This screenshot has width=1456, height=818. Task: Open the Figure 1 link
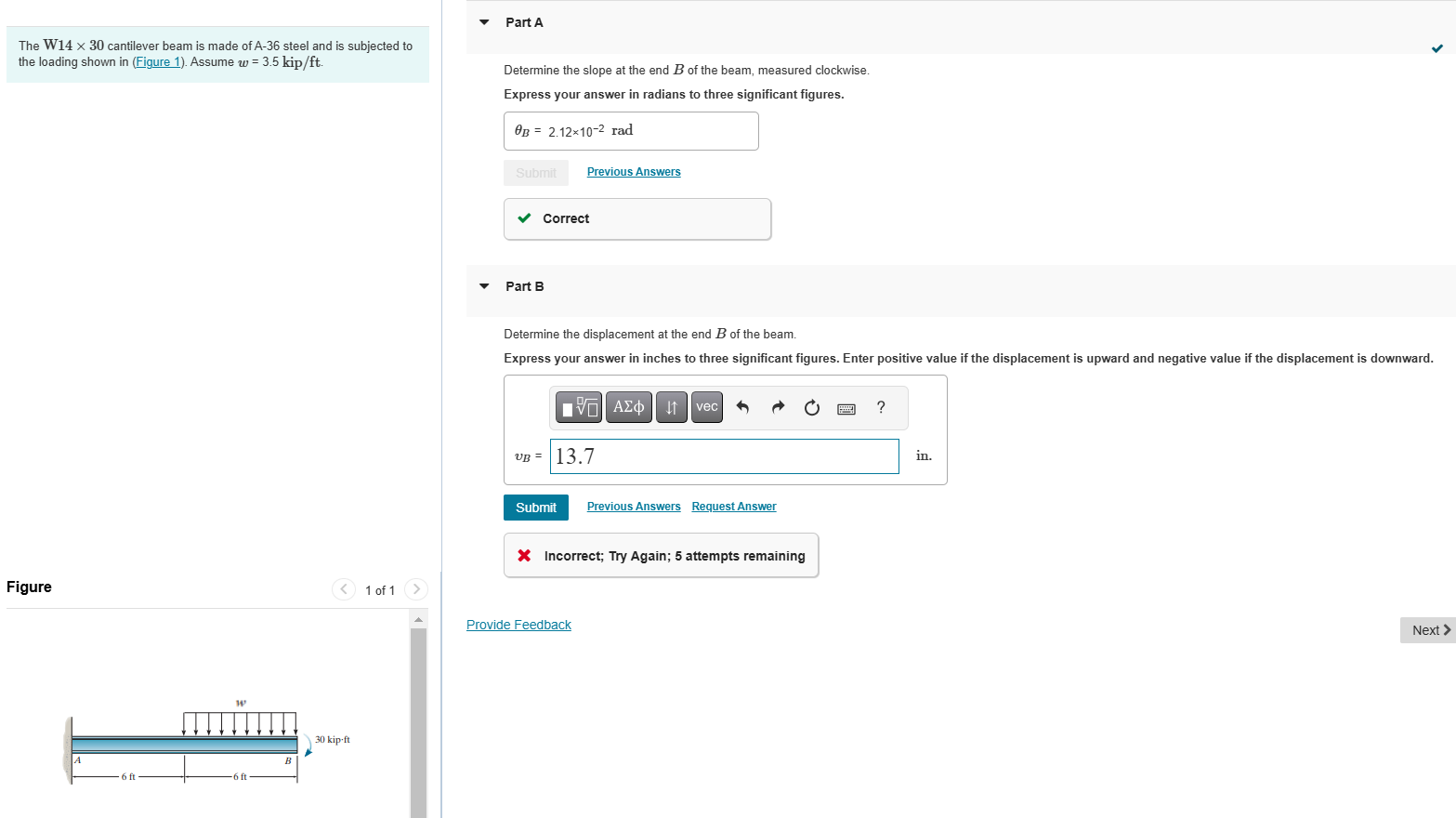coord(158,62)
